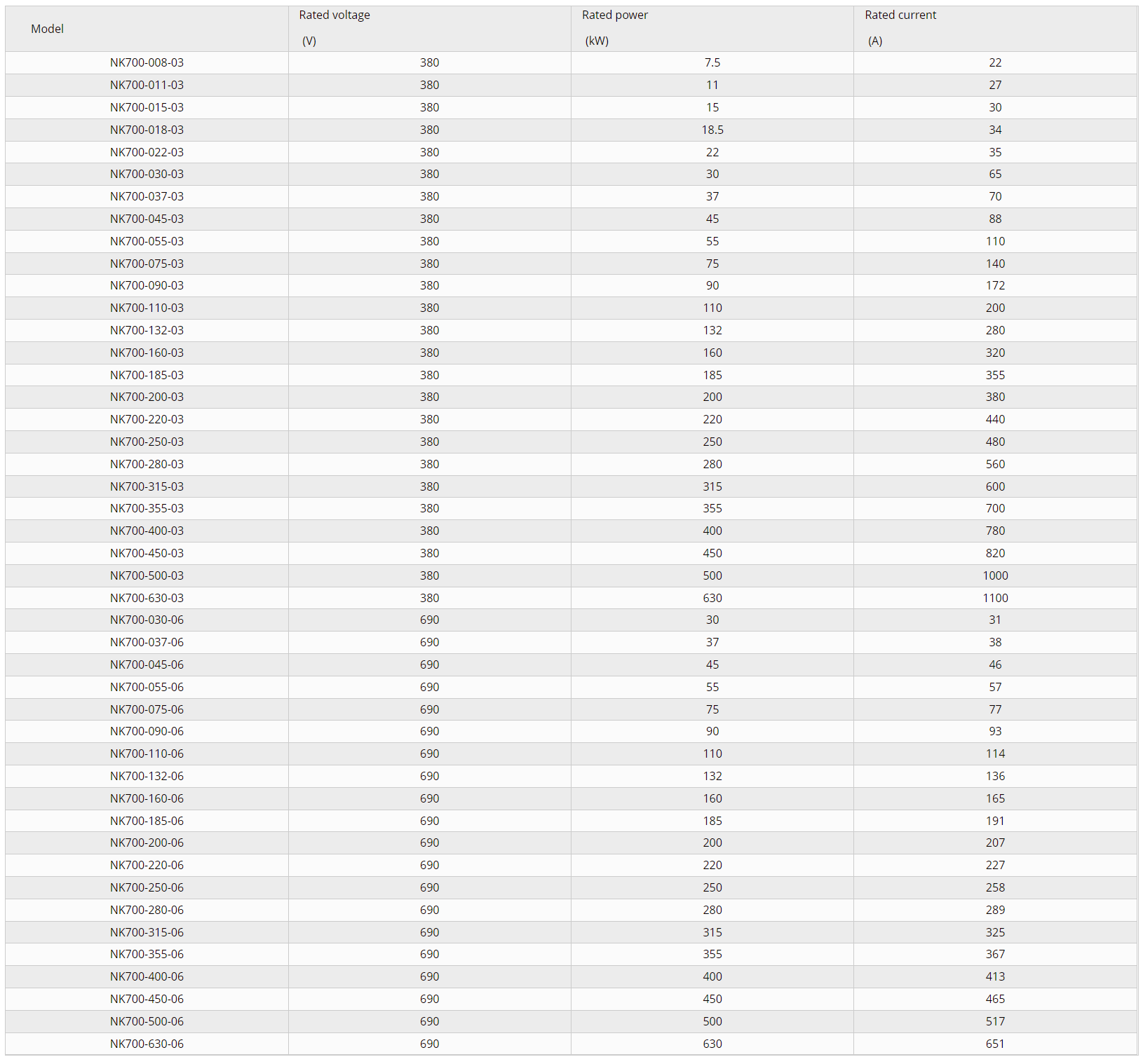Viewport: 1143px width, 1064px height.
Task: Select the NK700-011-03 model cell
Action: coord(147,85)
